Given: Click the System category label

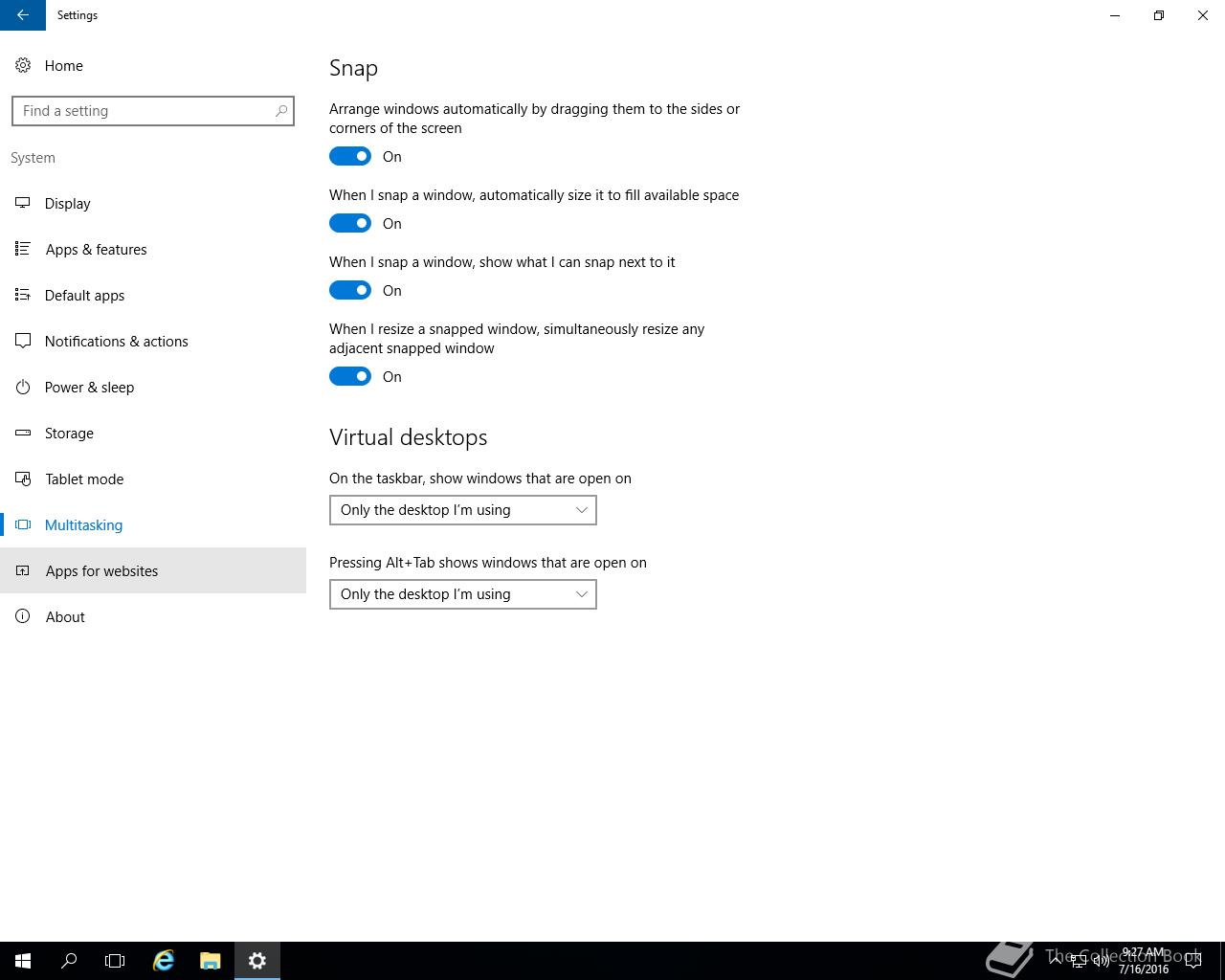Looking at the screenshot, I should [x=33, y=158].
